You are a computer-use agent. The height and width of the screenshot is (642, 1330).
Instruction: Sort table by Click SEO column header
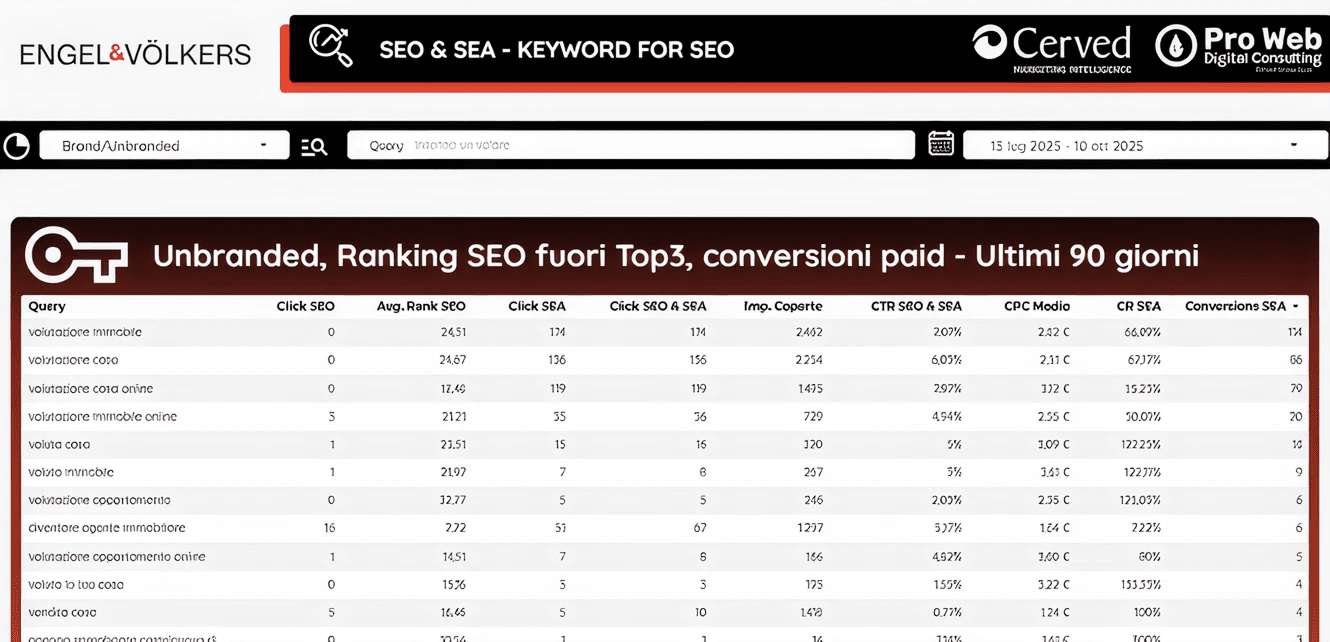pyautogui.click(x=305, y=307)
